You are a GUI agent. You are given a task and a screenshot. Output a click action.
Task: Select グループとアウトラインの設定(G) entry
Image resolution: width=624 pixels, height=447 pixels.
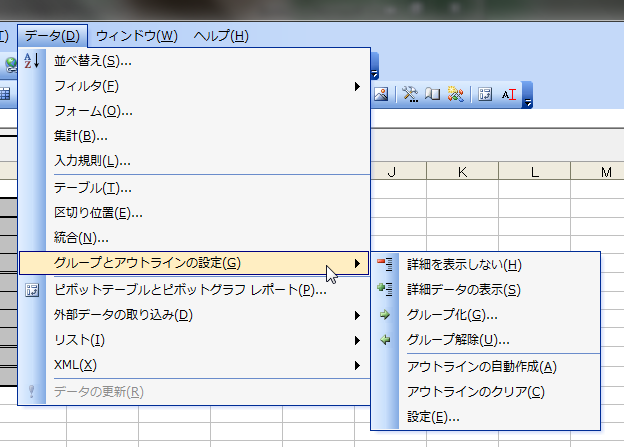tap(194, 263)
